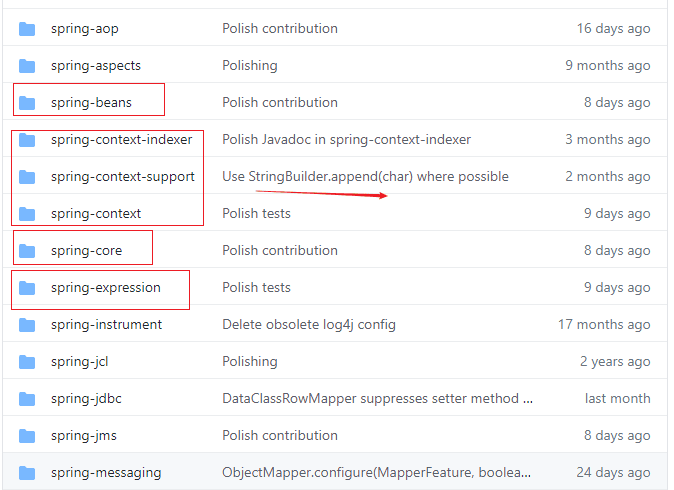Screen dimensions: 674x490
Task: Click the spring-messaging folder icon
Action: [27, 473]
